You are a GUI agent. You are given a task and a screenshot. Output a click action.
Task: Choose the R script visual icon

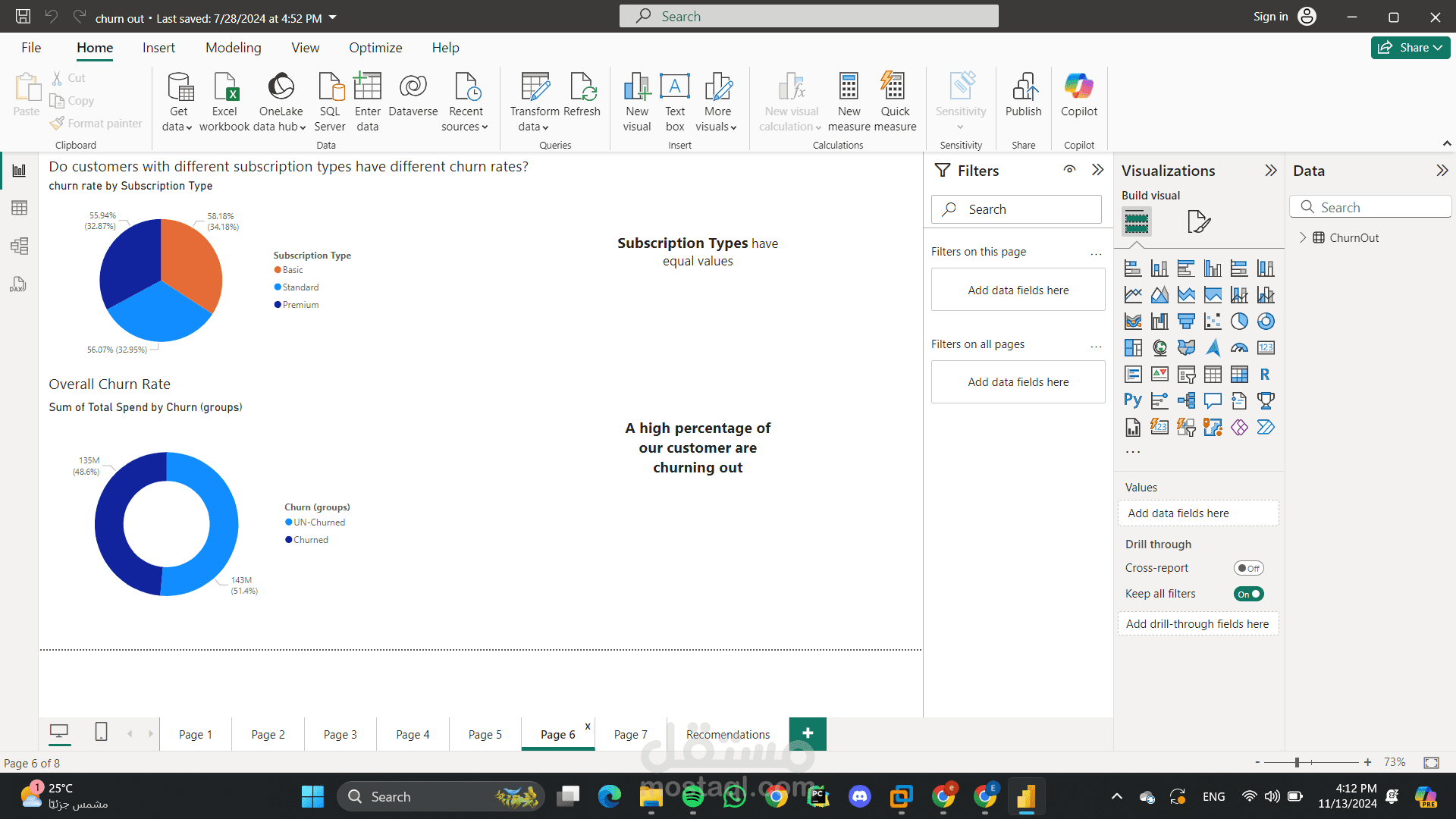point(1265,374)
